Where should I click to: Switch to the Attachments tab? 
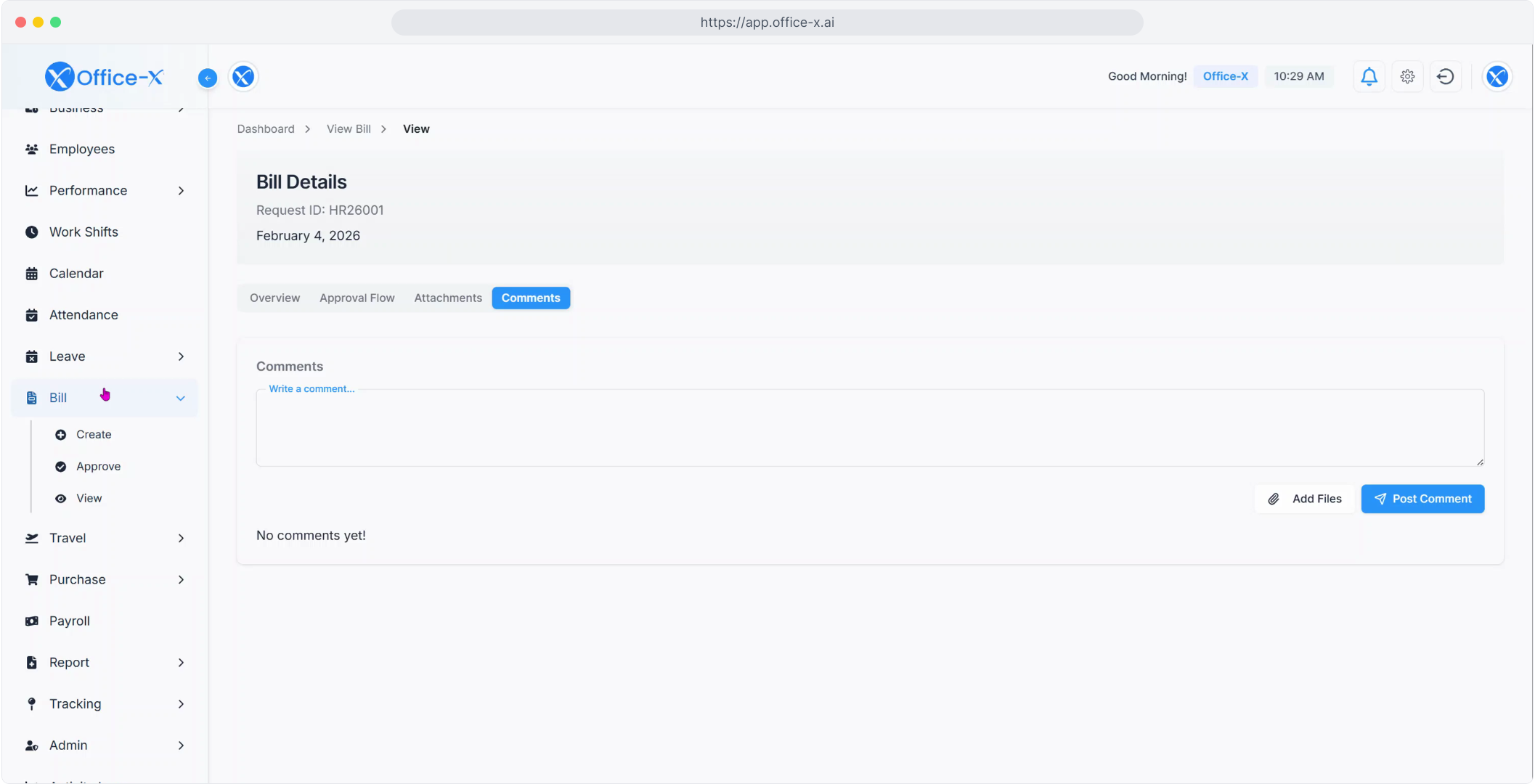(447, 298)
